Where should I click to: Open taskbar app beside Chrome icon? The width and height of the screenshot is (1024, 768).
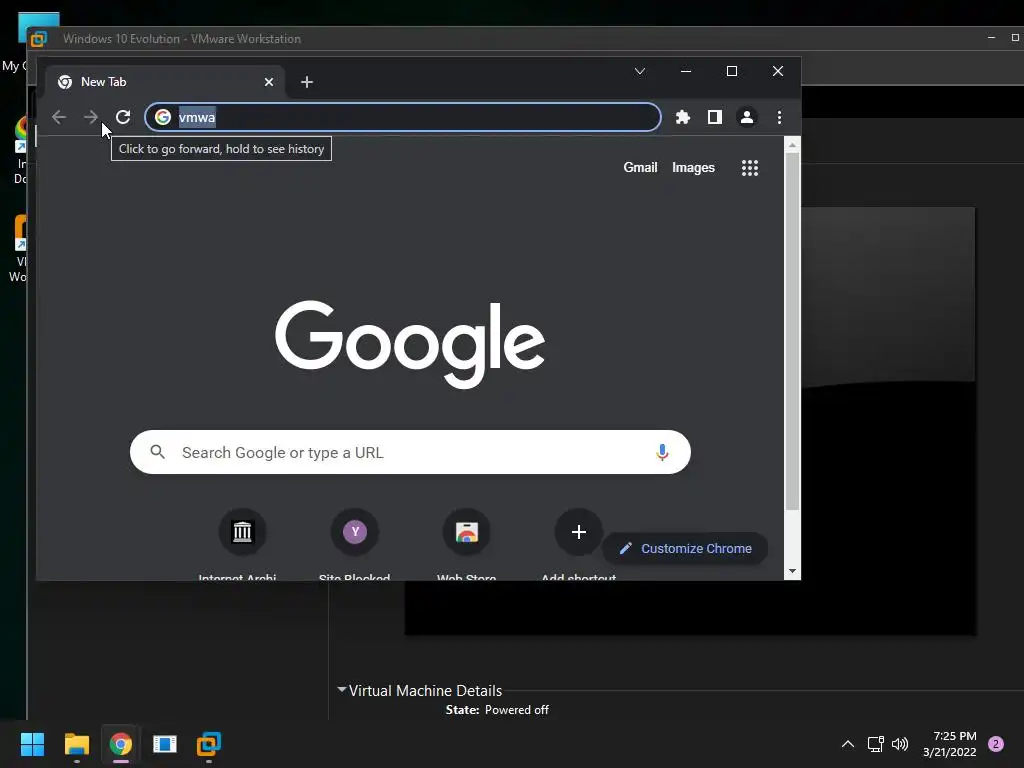click(x=165, y=744)
